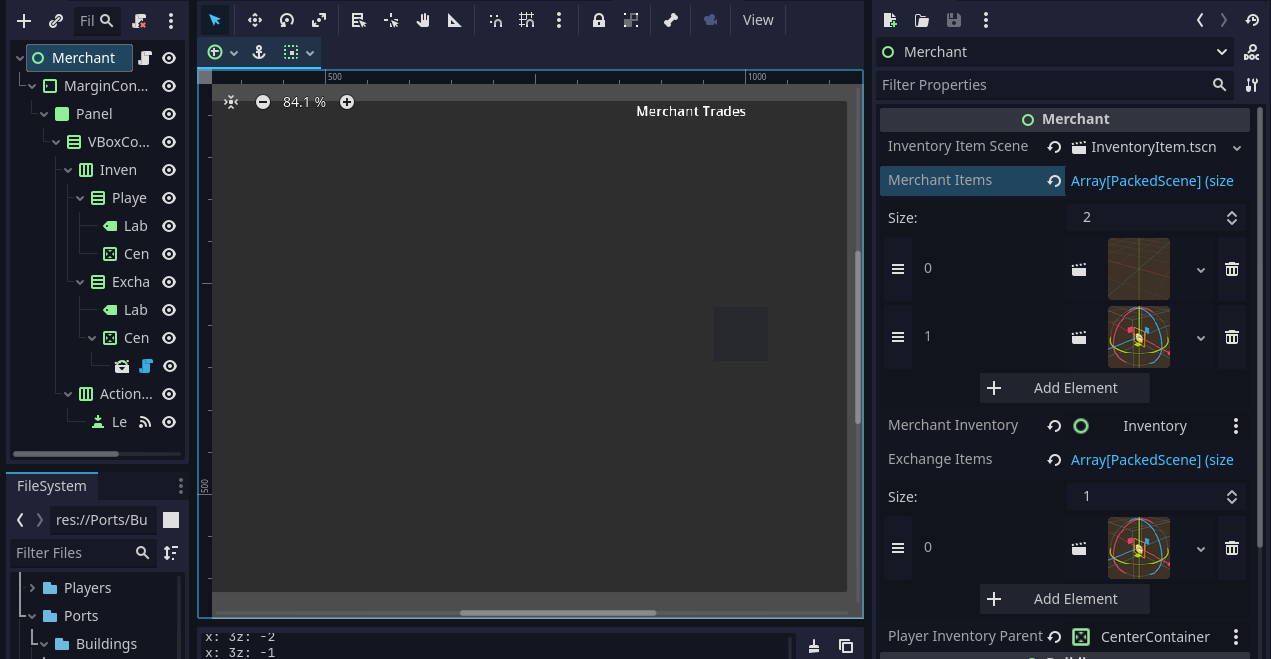Hide the MarginContainer node
1271x659 pixels.
pos(169,85)
